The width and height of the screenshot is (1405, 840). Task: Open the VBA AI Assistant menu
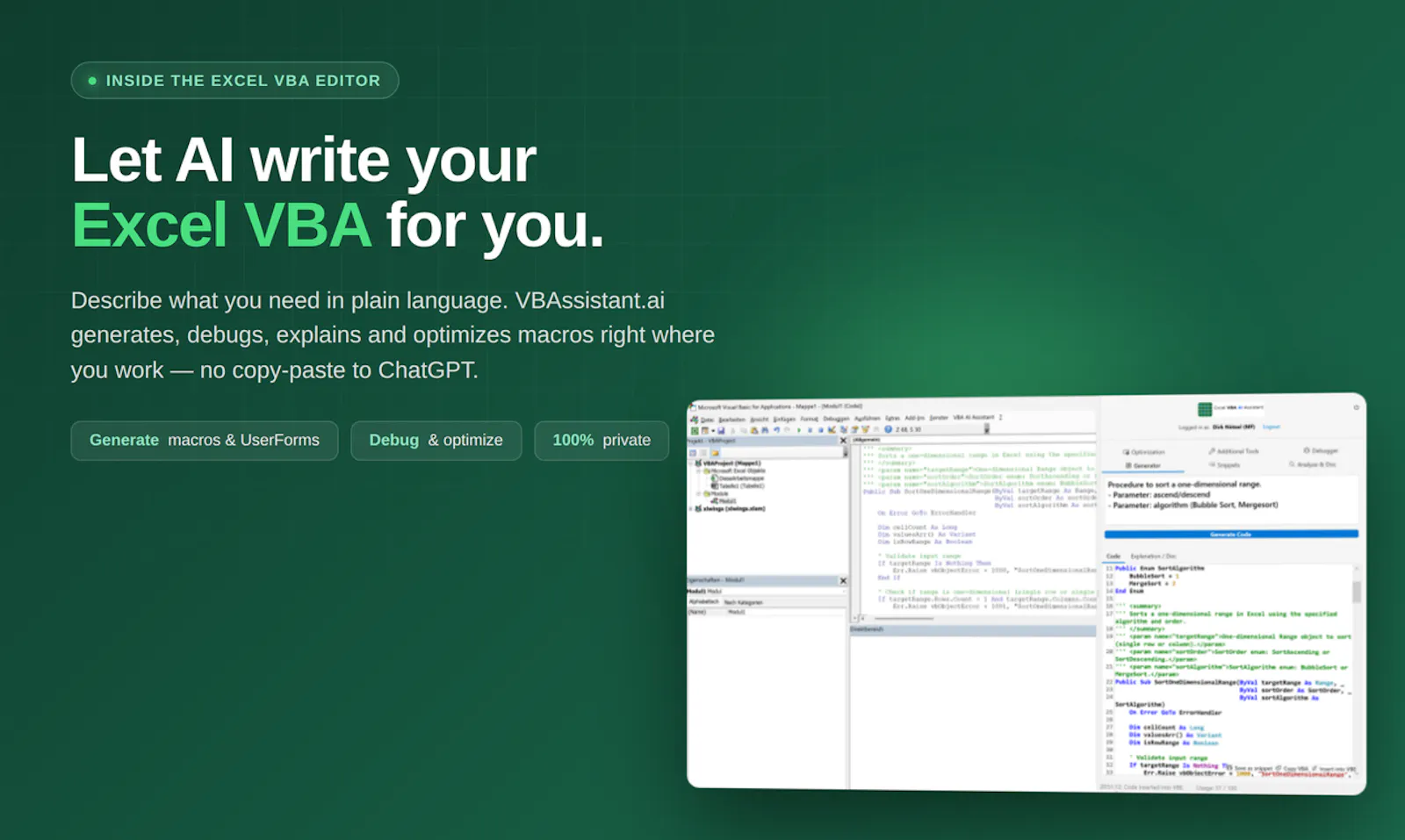point(973,417)
